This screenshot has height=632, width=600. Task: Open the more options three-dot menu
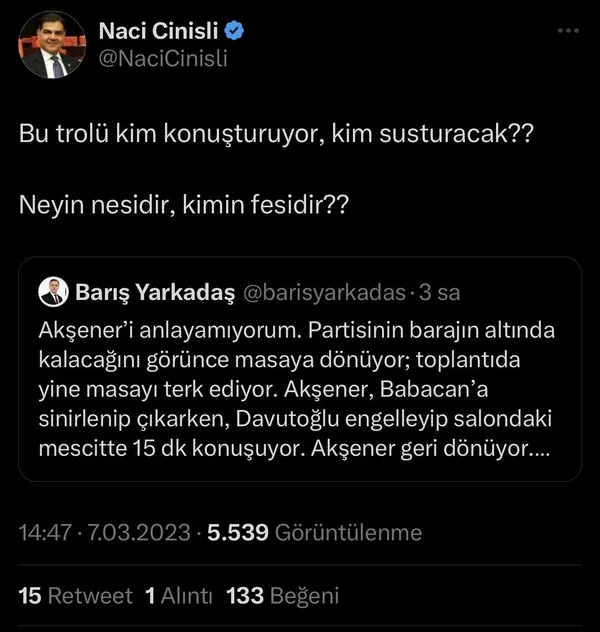point(568,31)
